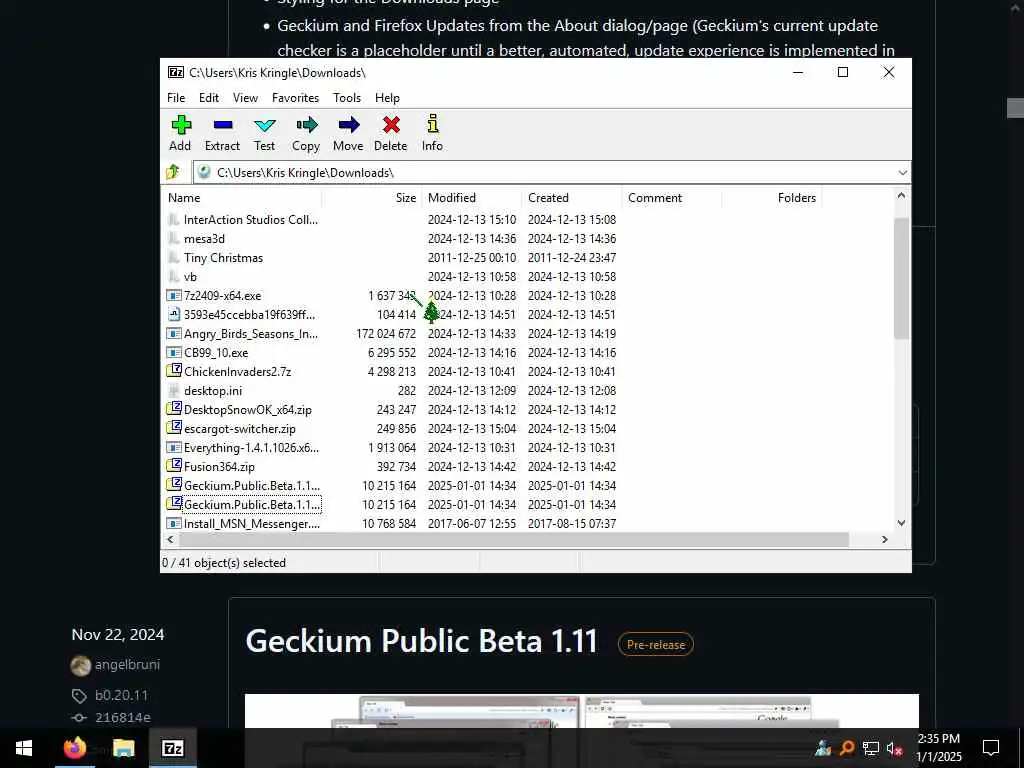
Task: Click the red Delete icon
Action: (x=391, y=125)
